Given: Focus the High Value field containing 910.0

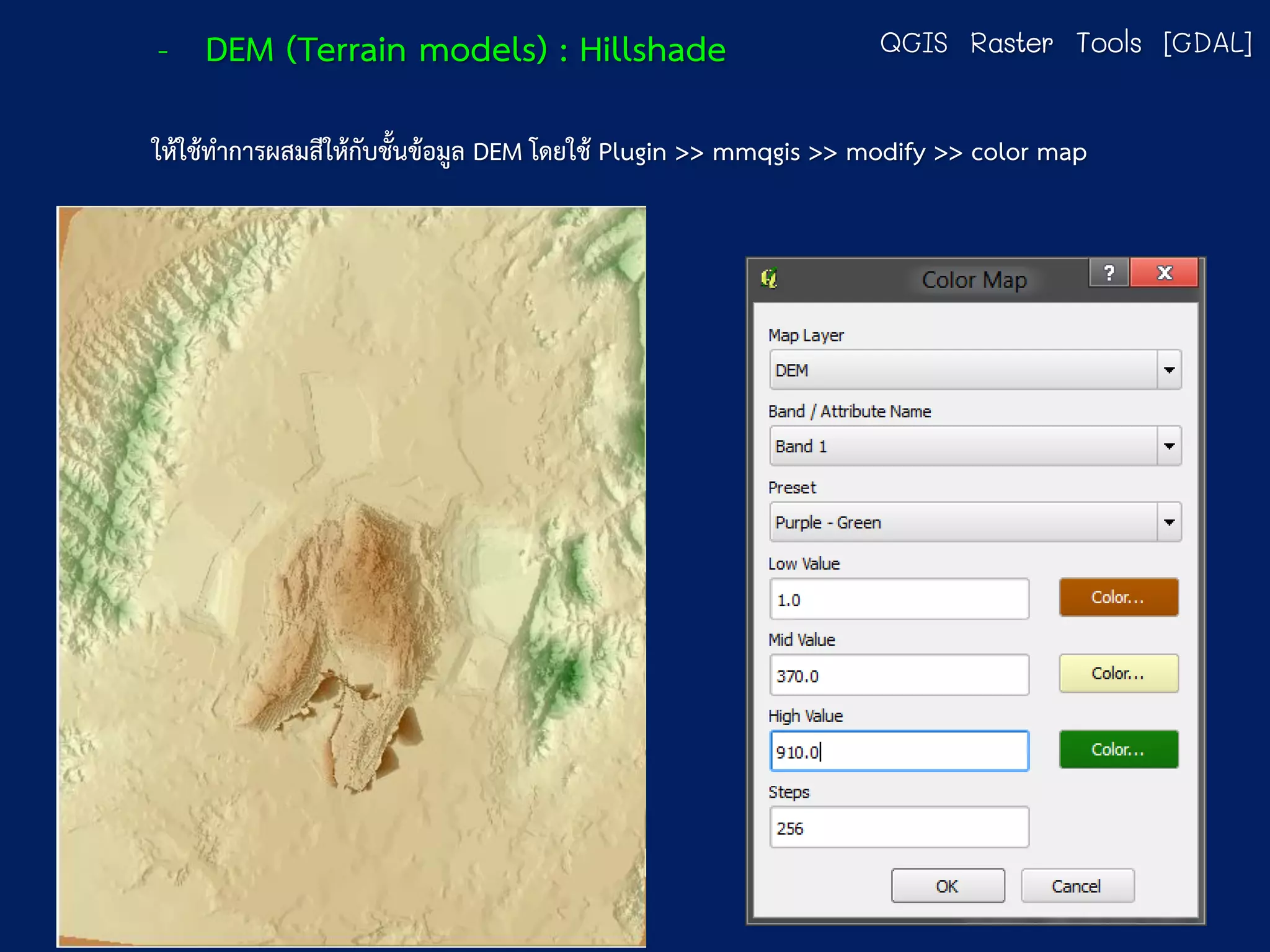Looking at the screenshot, I should (899, 752).
